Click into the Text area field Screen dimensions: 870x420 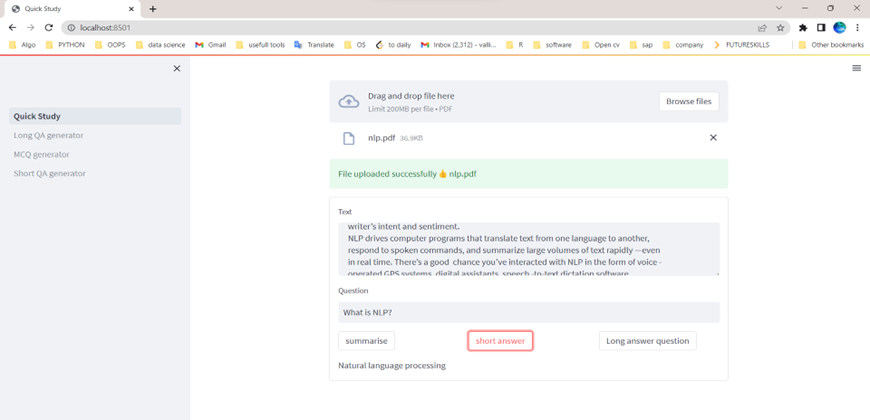pyautogui.click(x=529, y=249)
